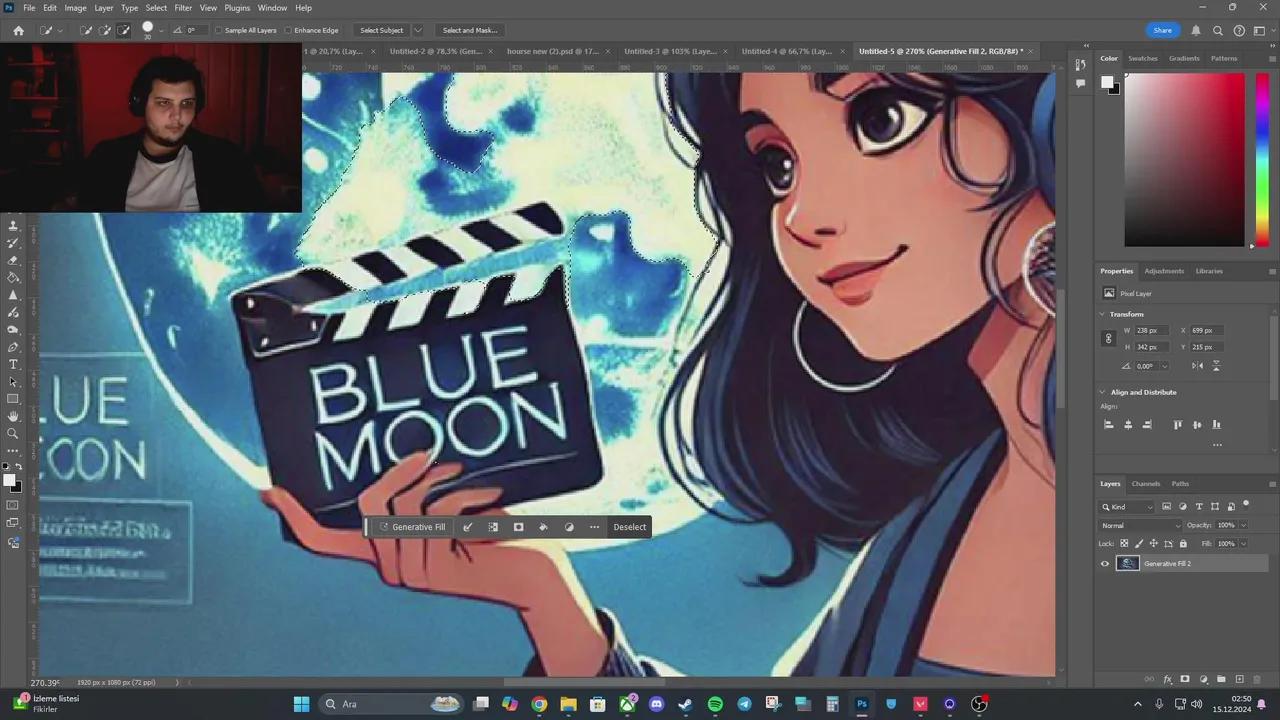Collapse the Align and Distribute section
The height and width of the screenshot is (720, 1280).
1103,392
